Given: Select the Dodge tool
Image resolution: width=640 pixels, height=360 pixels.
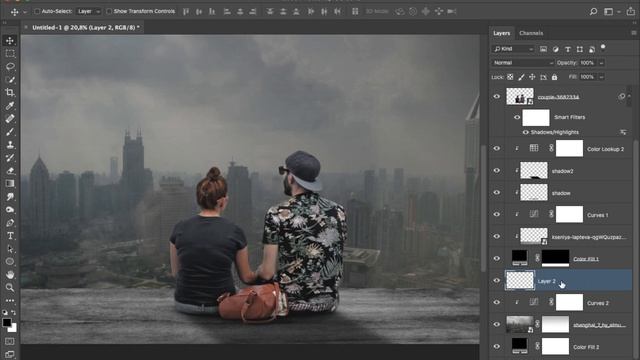Looking at the screenshot, I should pos(10,210).
